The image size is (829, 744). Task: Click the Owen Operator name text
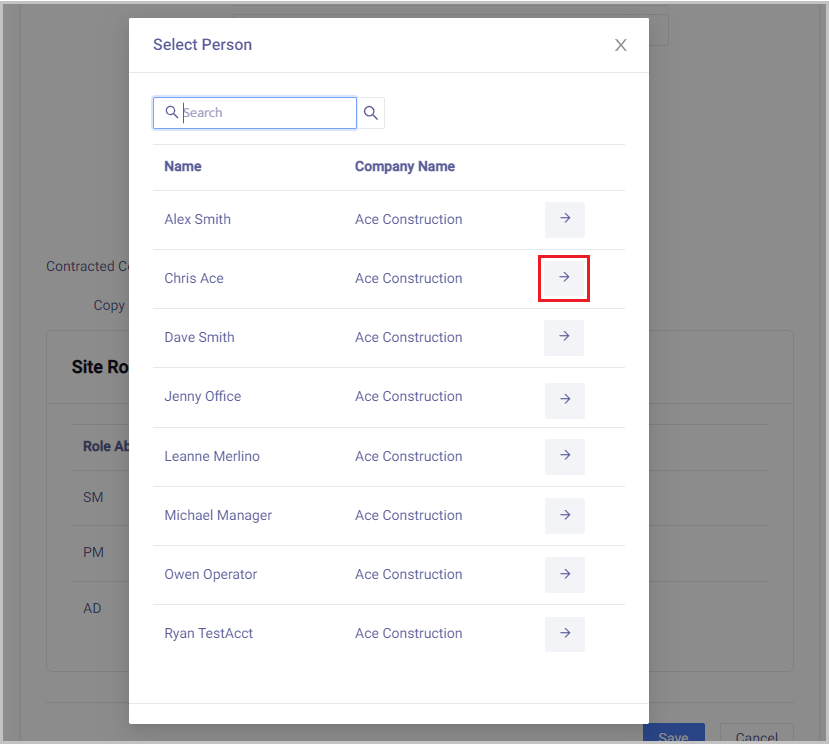[210, 574]
